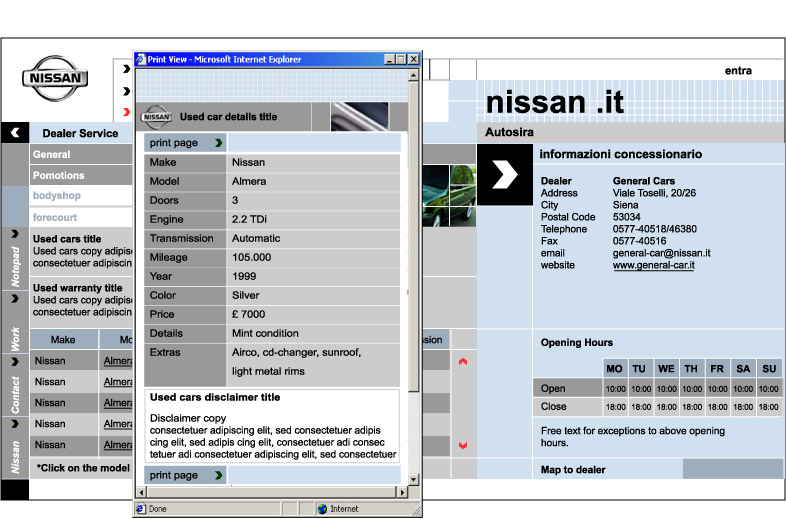Click the white back arrow beside Dealer Service
This screenshot has height=519, width=786.
(x=15, y=133)
